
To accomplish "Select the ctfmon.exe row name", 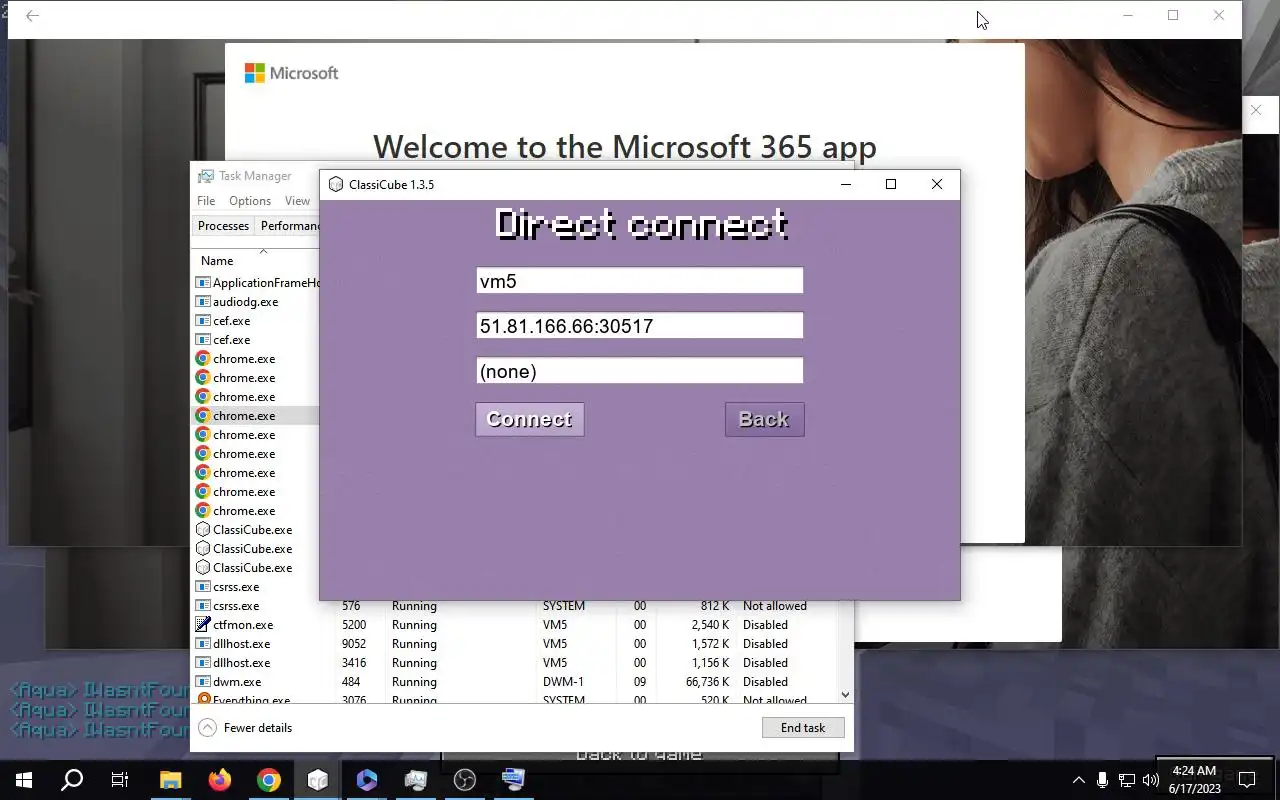I will point(243,625).
